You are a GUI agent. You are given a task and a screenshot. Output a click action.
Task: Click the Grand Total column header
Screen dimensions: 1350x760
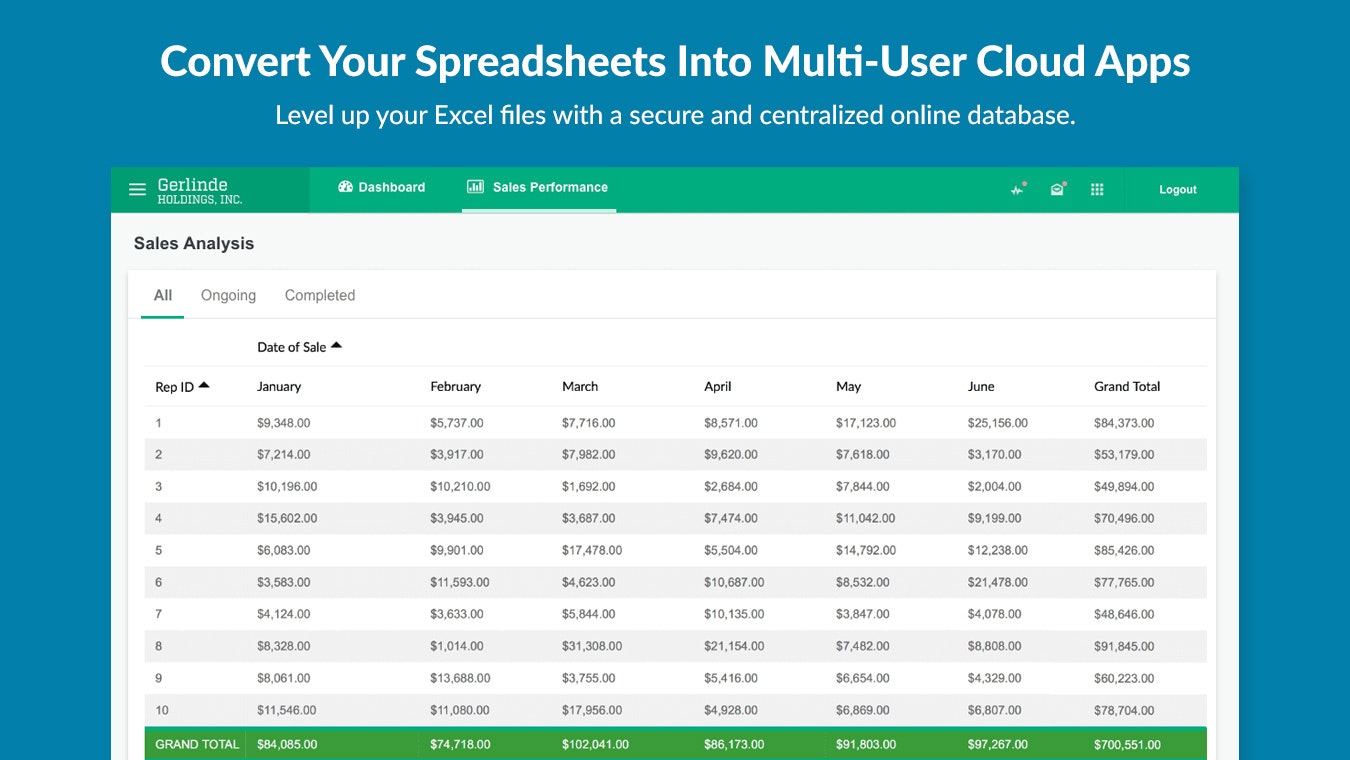click(x=1127, y=386)
